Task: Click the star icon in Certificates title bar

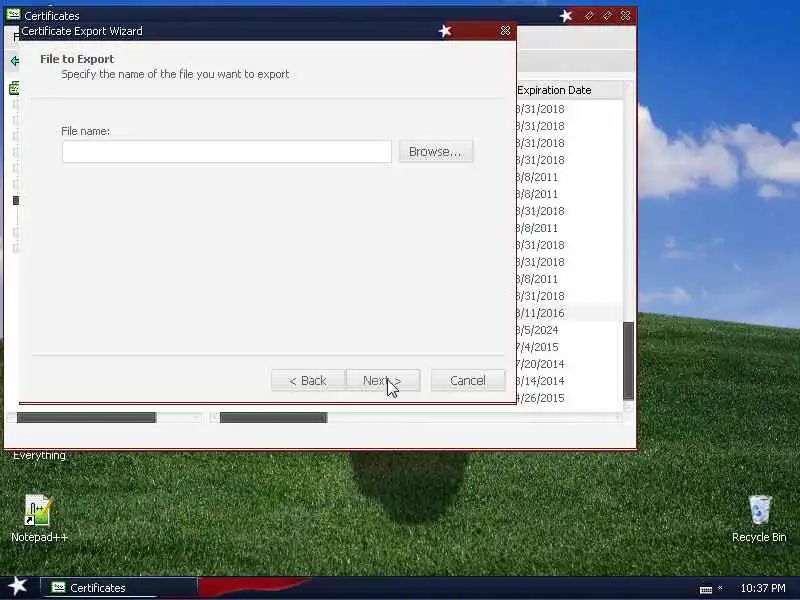Action: pyautogui.click(x=566, y=16)
